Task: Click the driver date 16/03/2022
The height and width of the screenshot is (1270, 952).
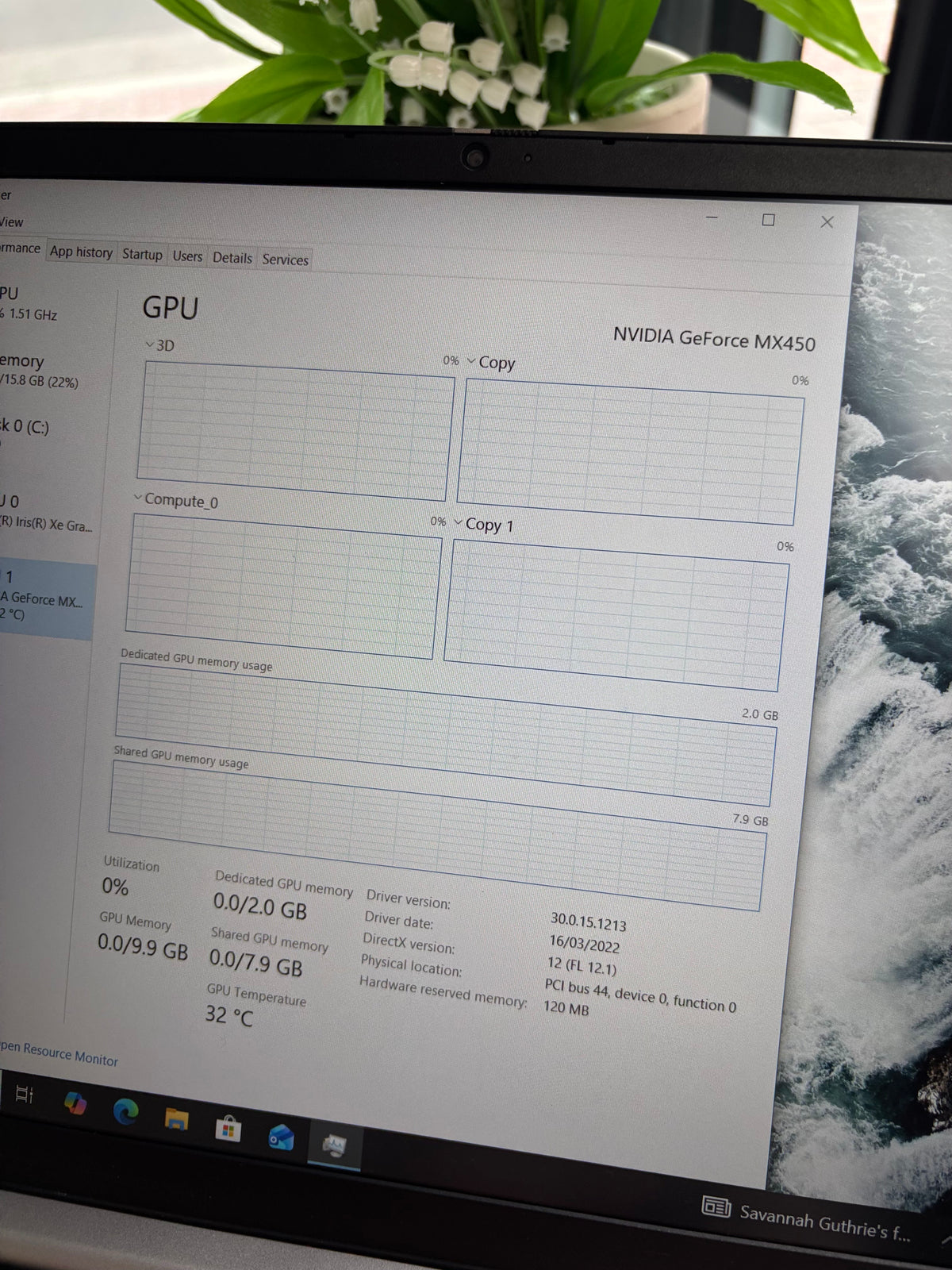Action: click(584, 943)
